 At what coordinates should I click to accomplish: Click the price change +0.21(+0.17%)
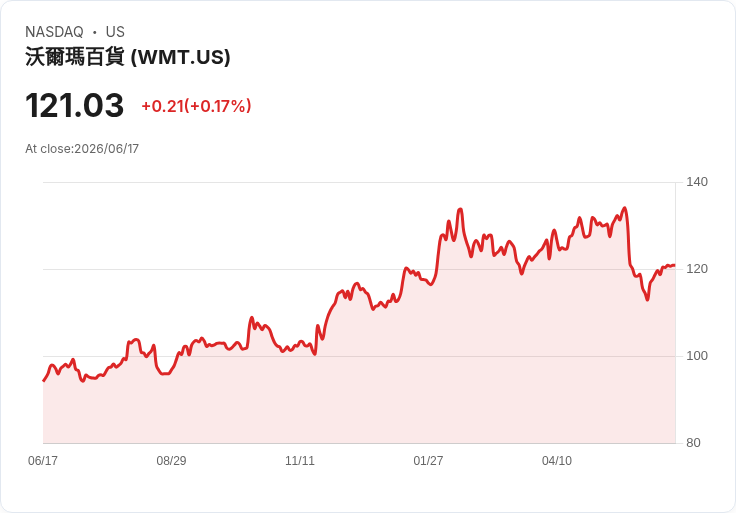(196, 106)
